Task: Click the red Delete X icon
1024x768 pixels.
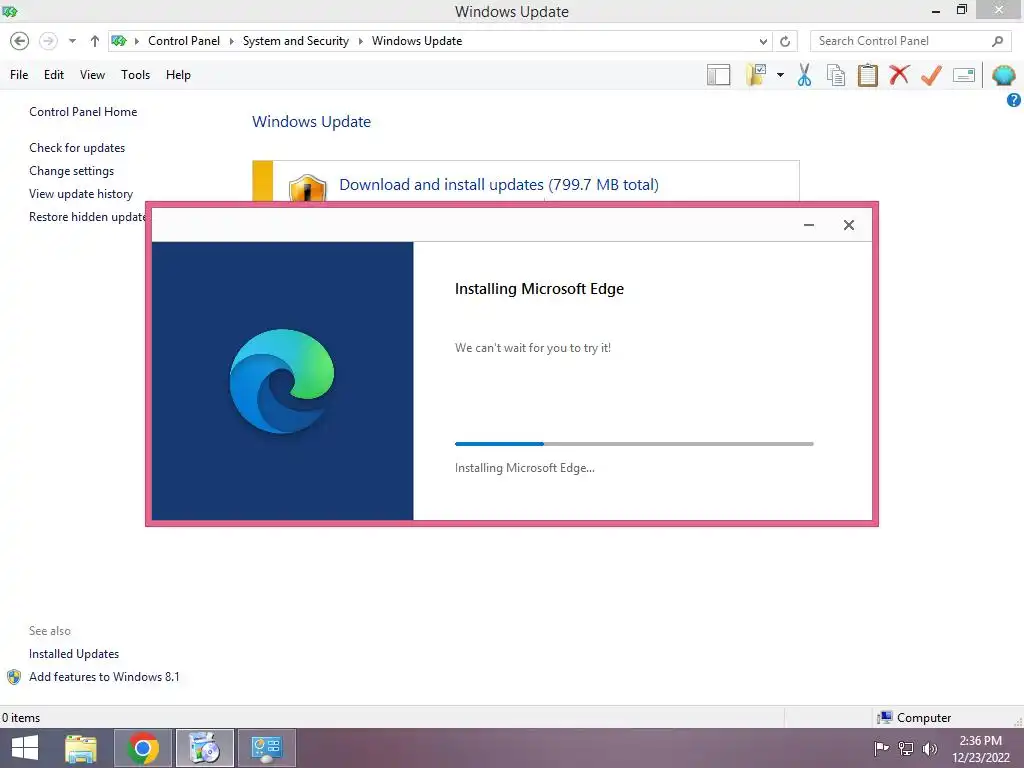Action: point(899,74)
